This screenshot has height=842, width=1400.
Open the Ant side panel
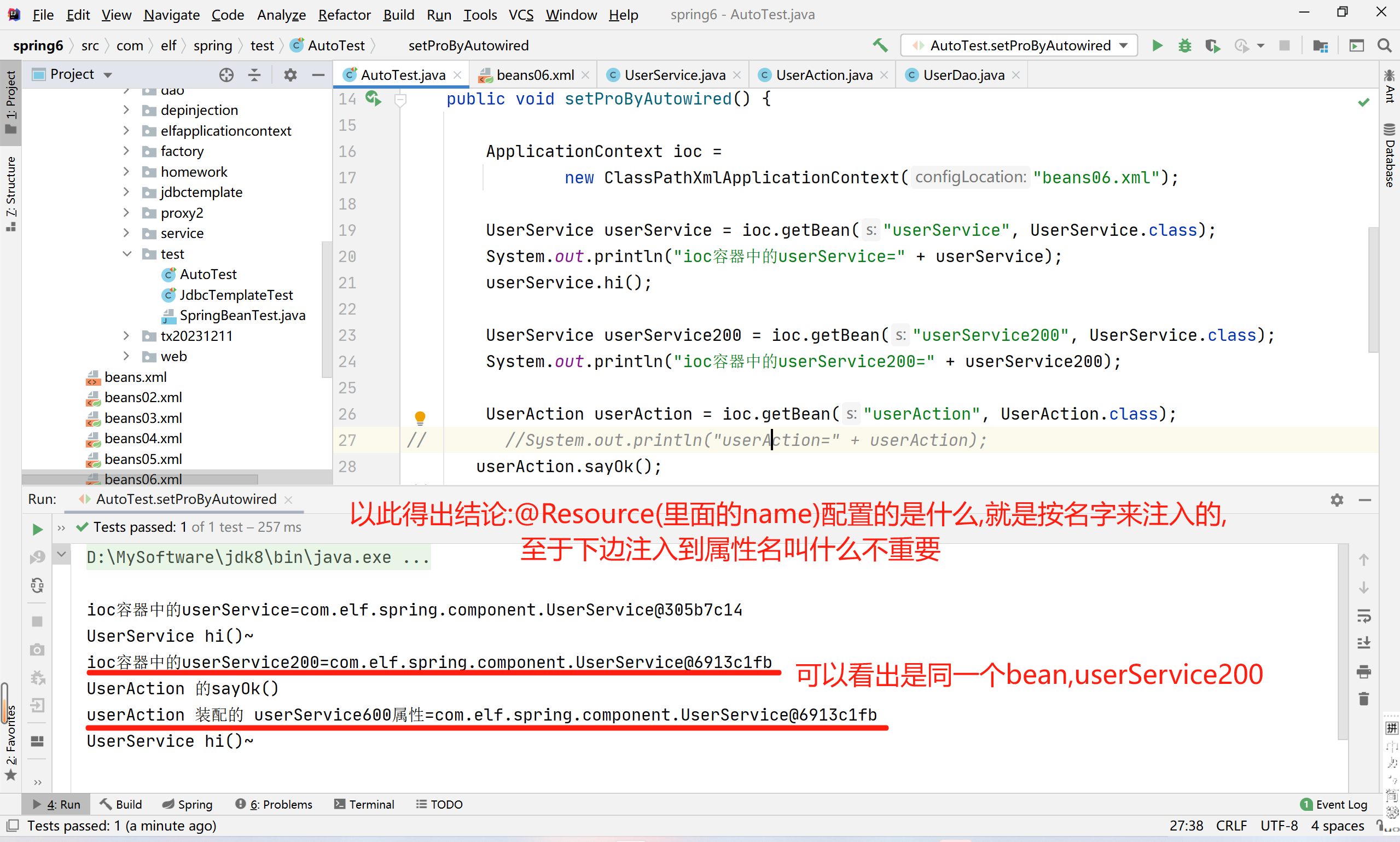click(x=1389, y=86)
